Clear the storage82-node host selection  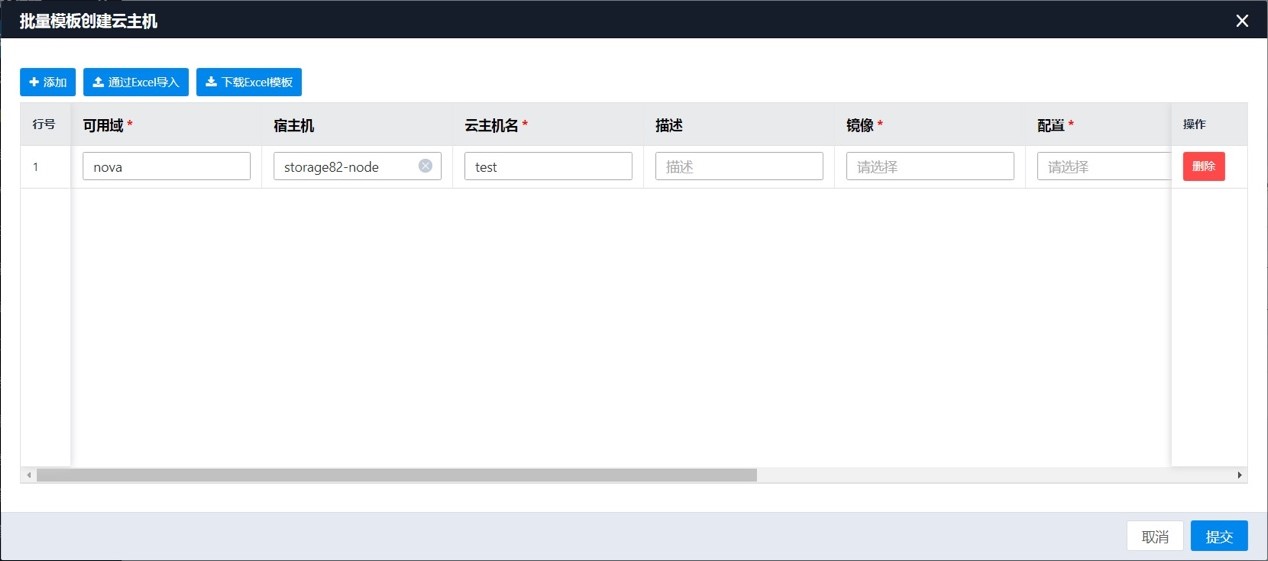[x=425, y=166]
